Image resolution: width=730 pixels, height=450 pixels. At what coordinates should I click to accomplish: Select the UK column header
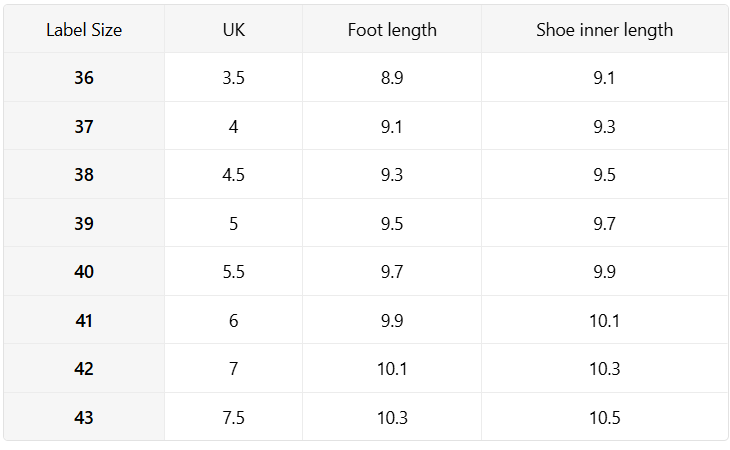234,30
